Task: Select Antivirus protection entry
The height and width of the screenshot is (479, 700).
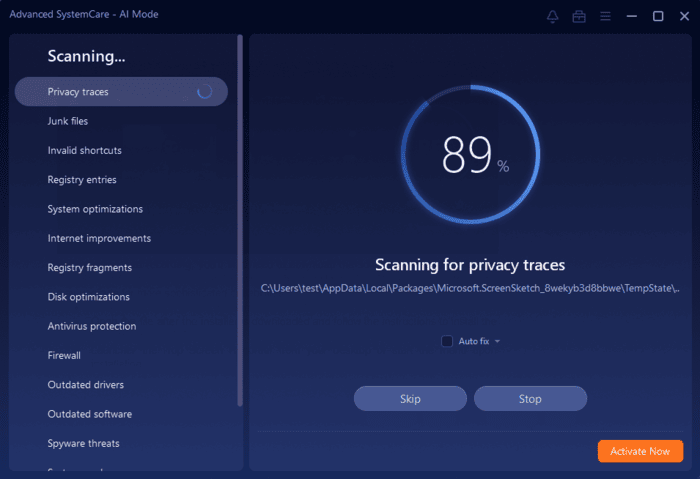Action: [92, 326]
